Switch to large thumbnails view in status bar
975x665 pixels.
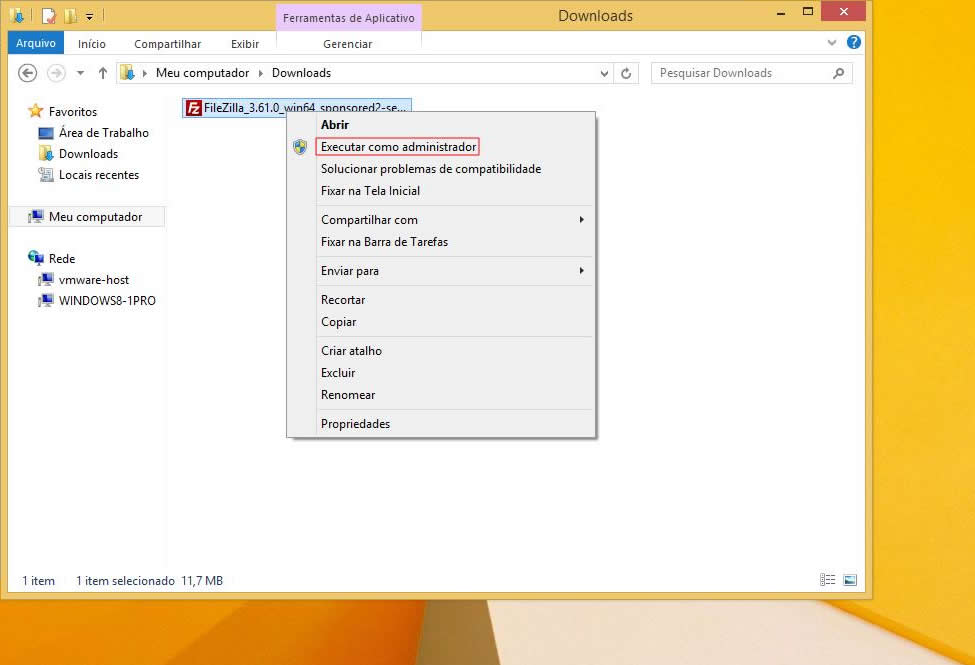(850, 580)
